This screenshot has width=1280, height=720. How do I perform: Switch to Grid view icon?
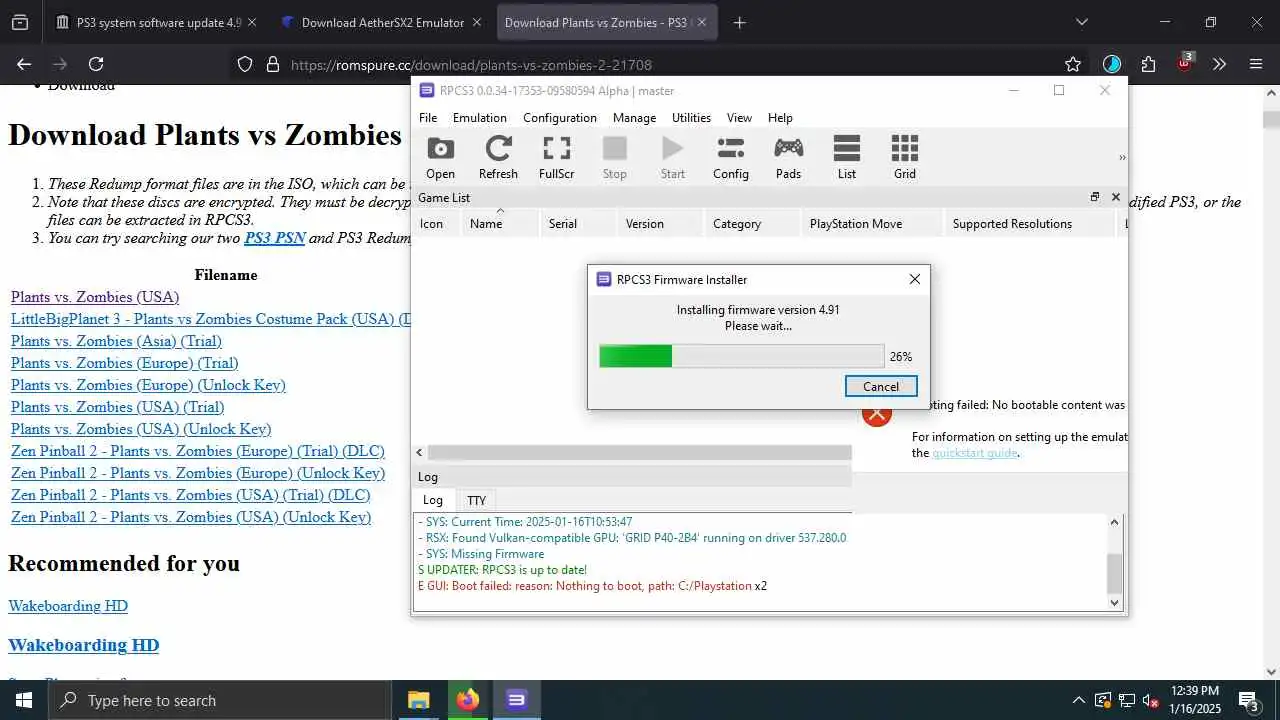click(904, 158)
